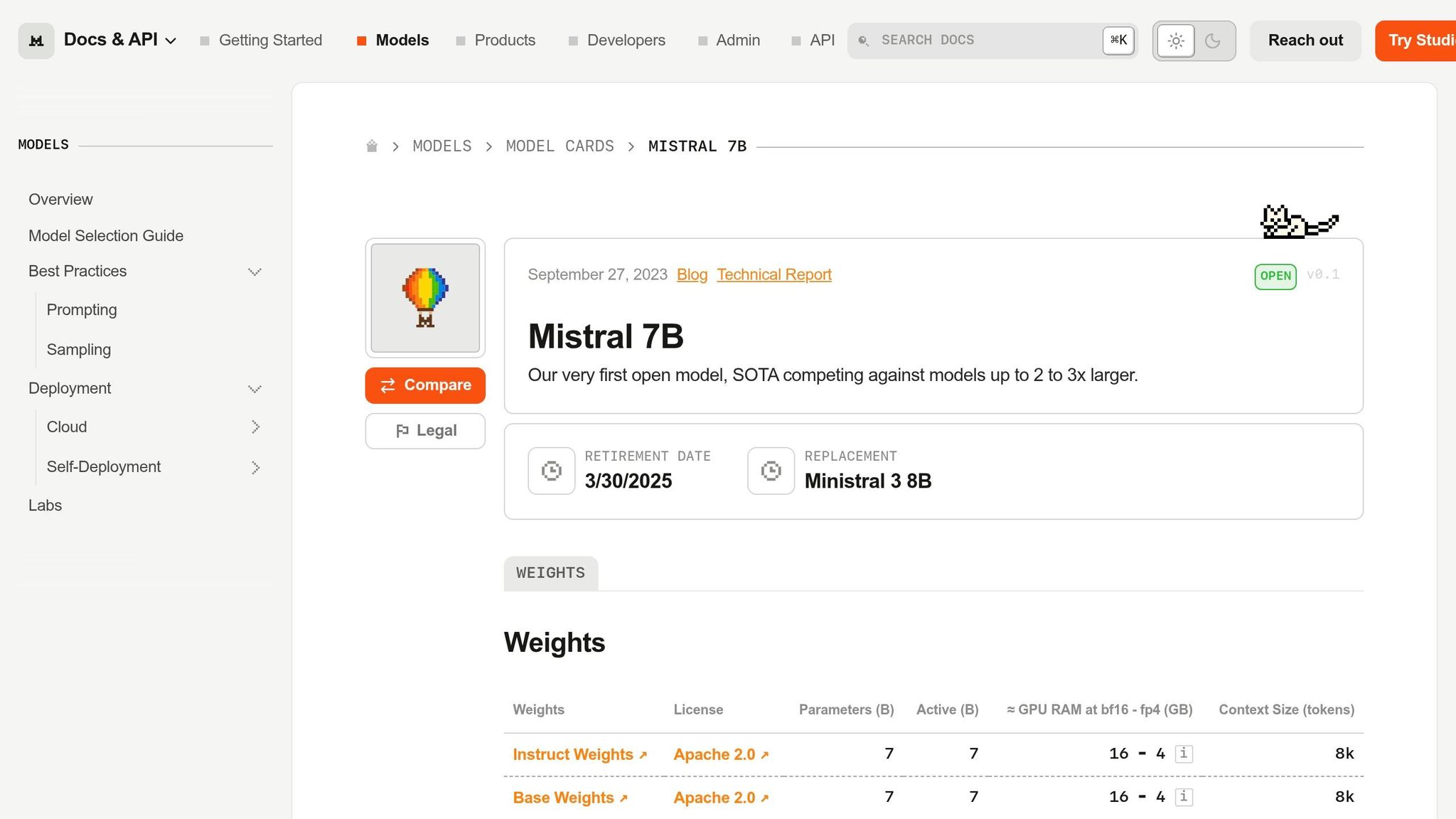This screenshot has width=1456, height=819.
Task: Click the Ministral 3 8B replacement text
Action: tap(868, 481)
